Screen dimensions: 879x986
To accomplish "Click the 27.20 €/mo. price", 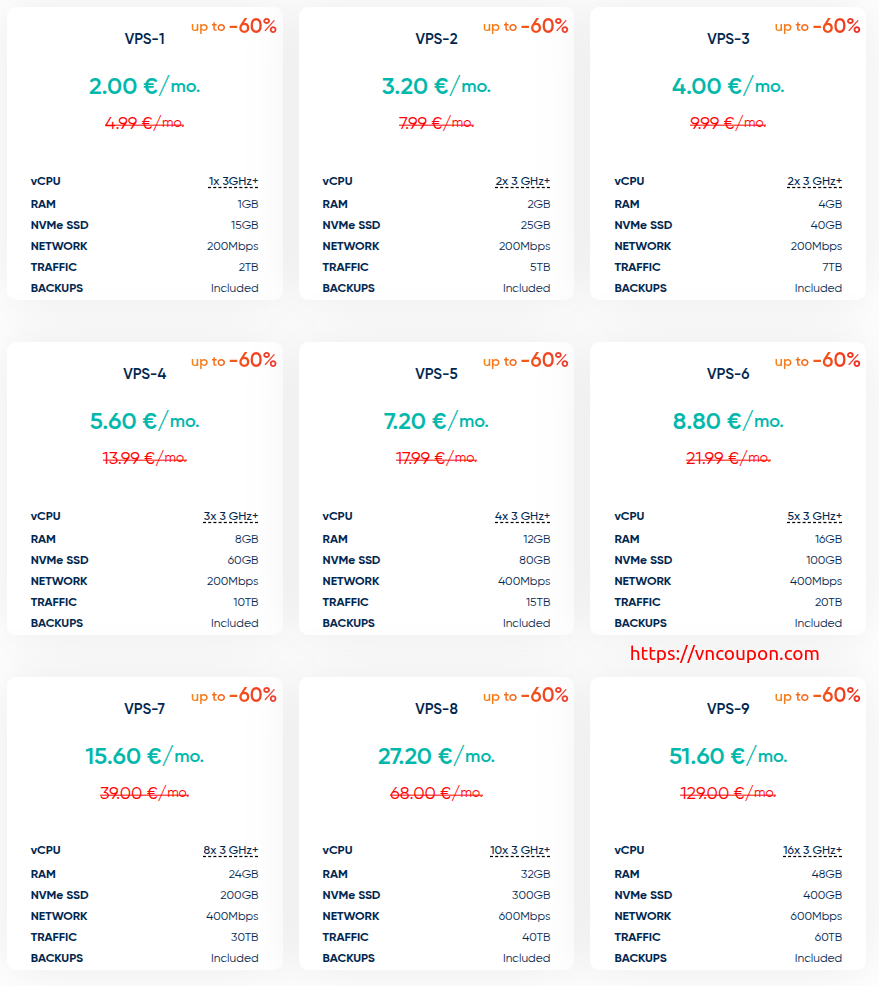I will pyautogui.click(x=436, y=756).
